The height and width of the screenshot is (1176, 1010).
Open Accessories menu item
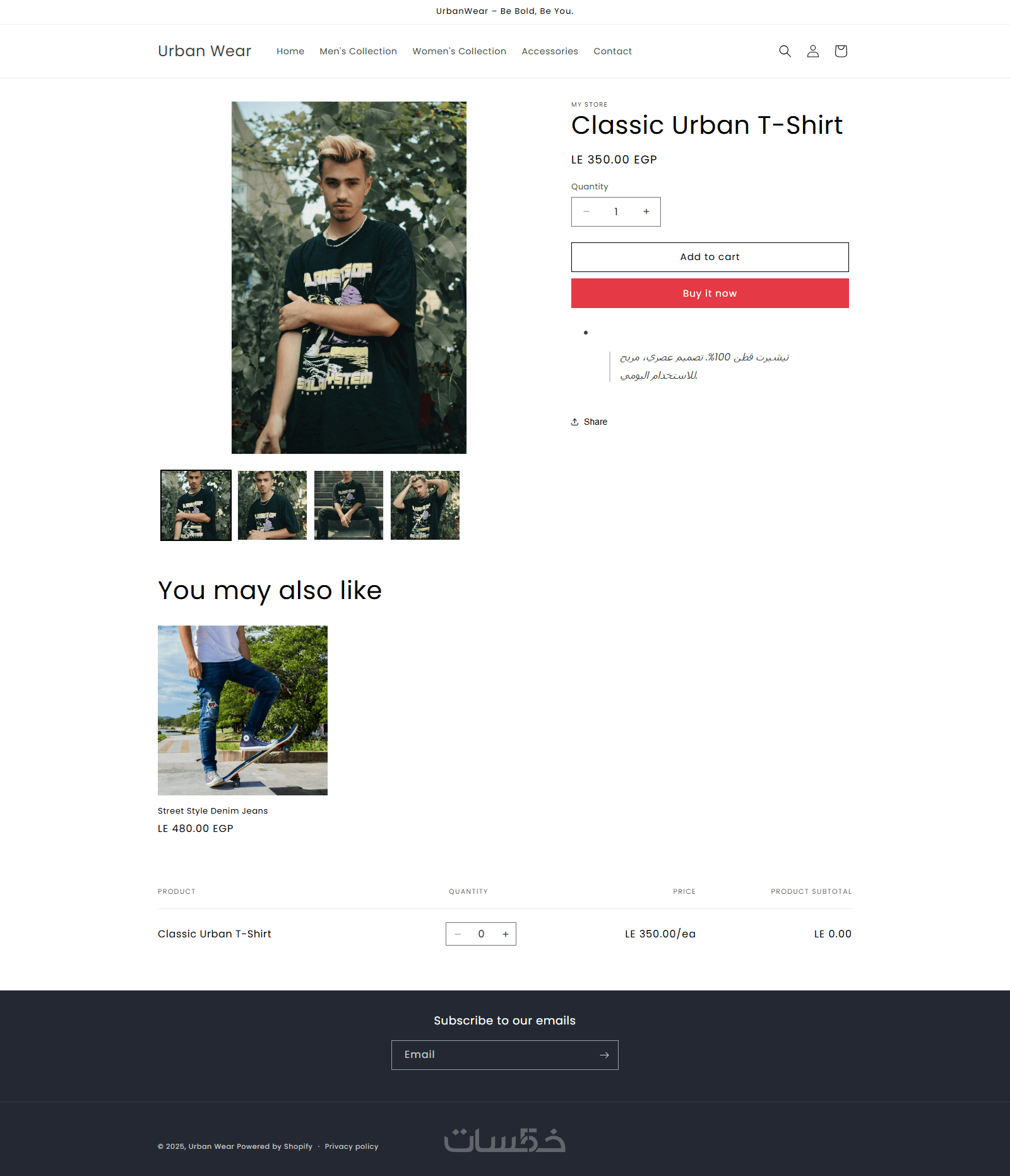point(550,51)
